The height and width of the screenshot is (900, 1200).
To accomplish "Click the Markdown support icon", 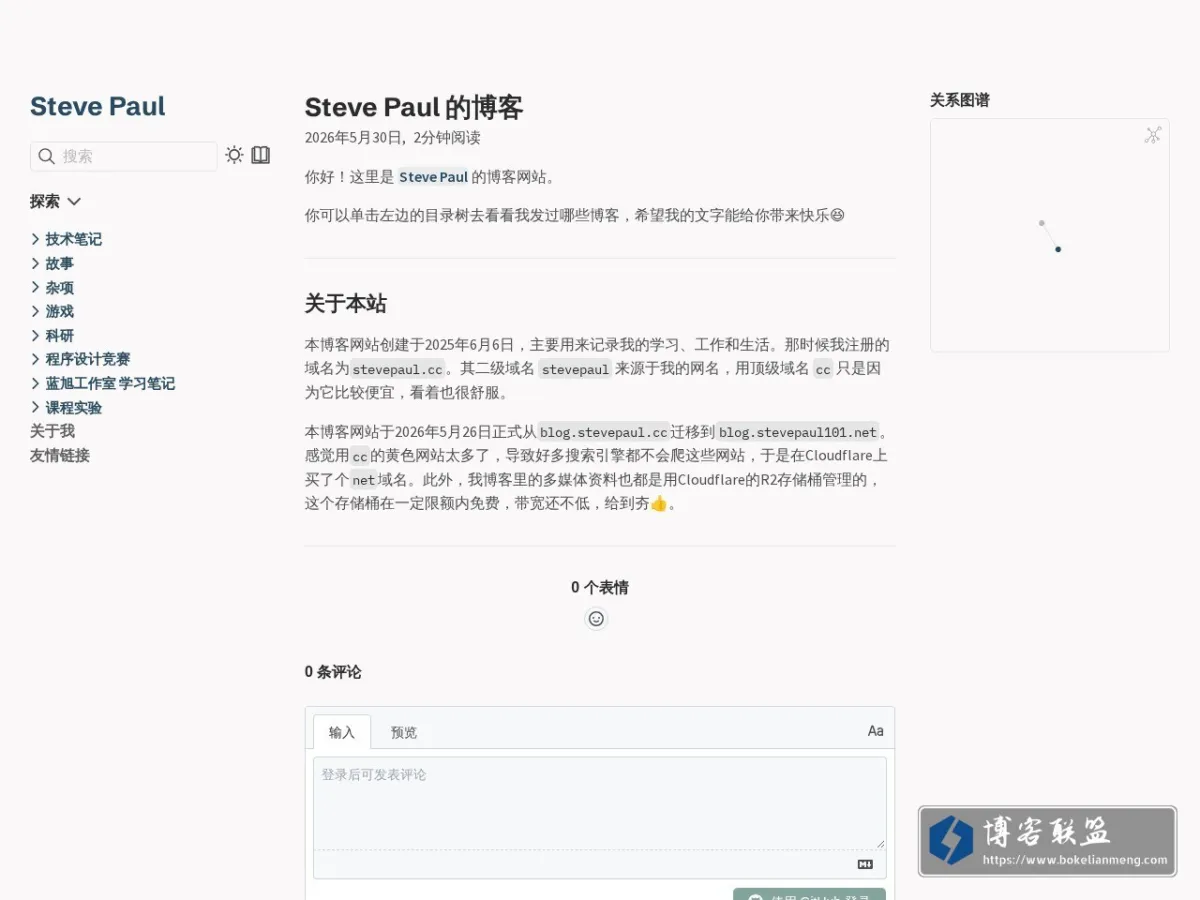I will [x=865, y=864].
